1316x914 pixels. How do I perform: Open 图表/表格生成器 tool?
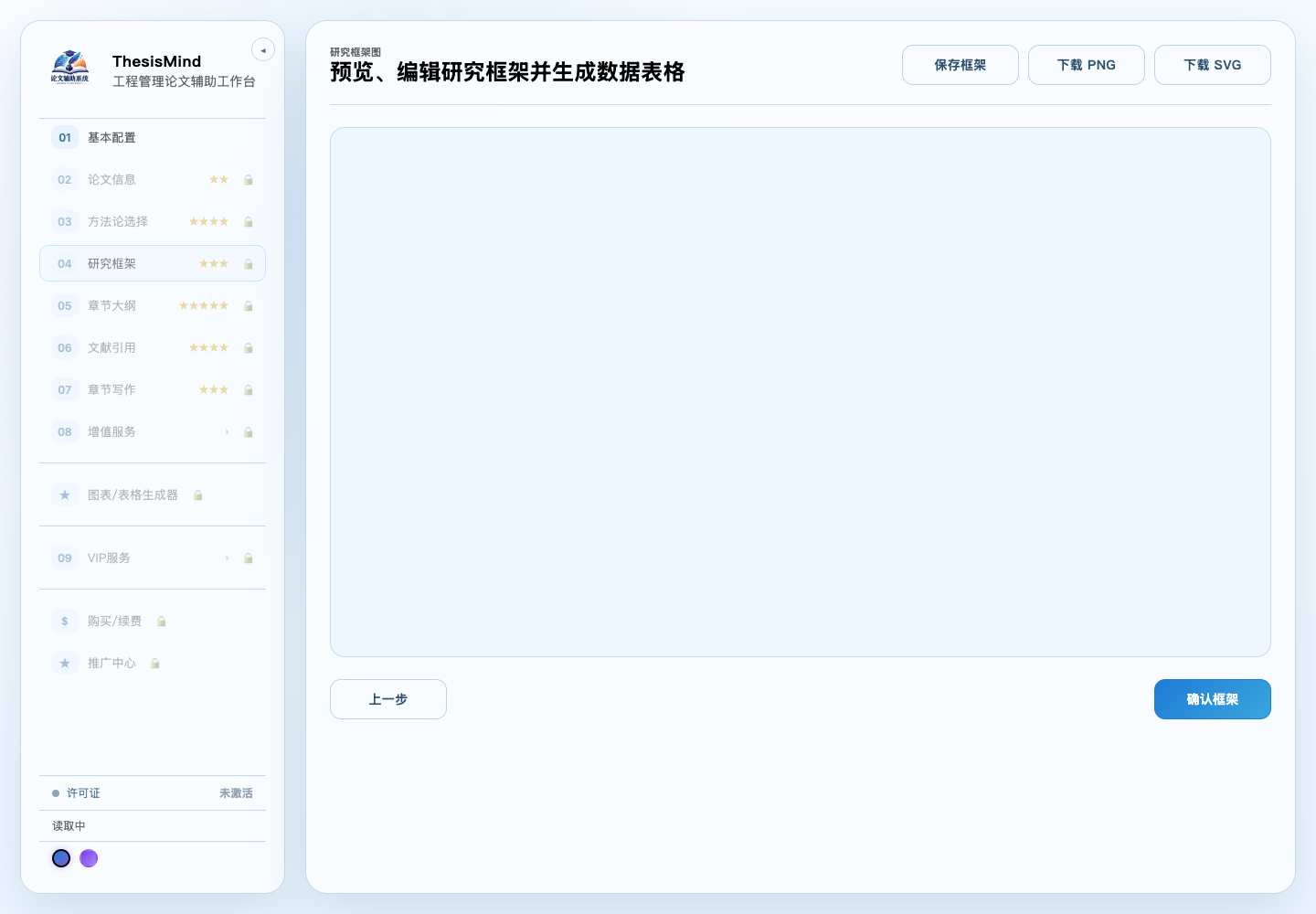tap(153, 495)
